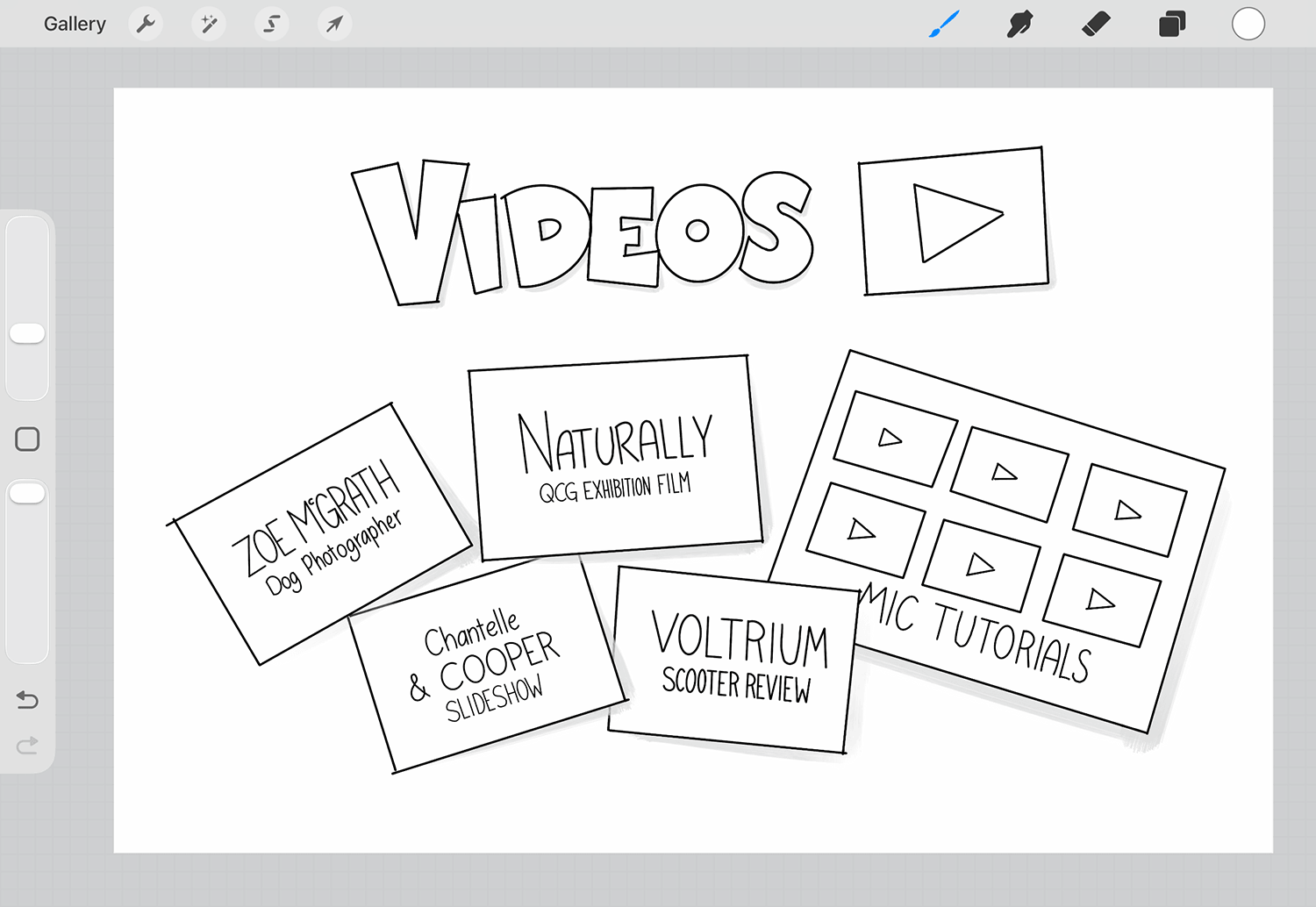The width and height of the screenshot is (1316, 907).
Task: Click the Chantelle & Cooper Slideshow card
Action: click(487, 667)
